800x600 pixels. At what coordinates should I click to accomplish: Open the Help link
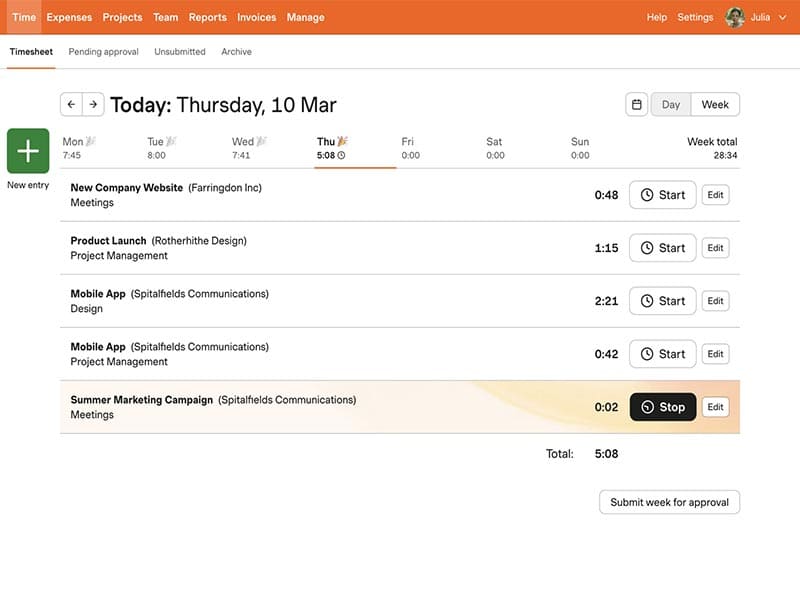pyautogui.click(x=657, y=17)
